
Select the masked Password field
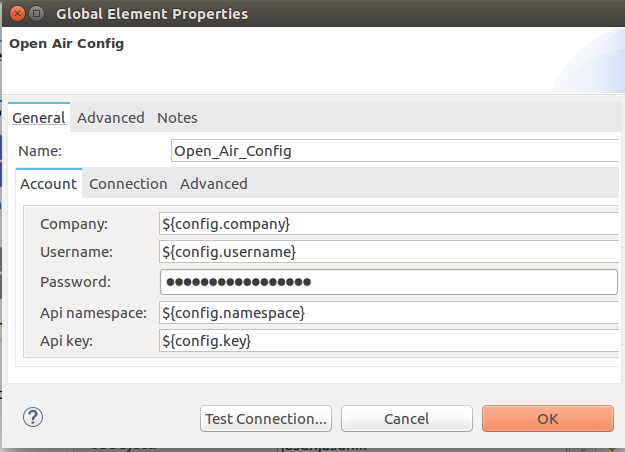(x=388, y=282)
